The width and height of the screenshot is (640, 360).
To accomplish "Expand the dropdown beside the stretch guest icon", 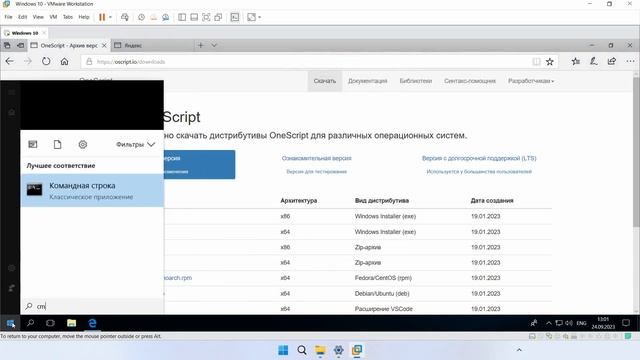I will (x=260, y=17).
